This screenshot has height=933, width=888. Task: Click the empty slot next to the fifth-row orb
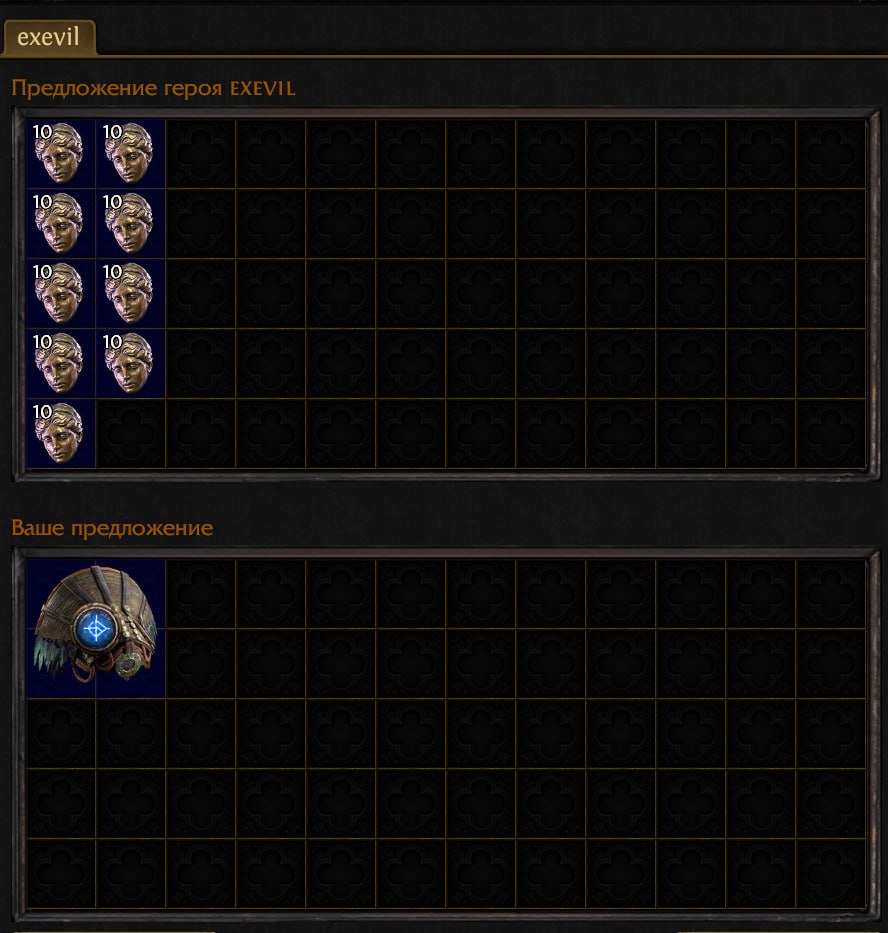click(130, 434)
